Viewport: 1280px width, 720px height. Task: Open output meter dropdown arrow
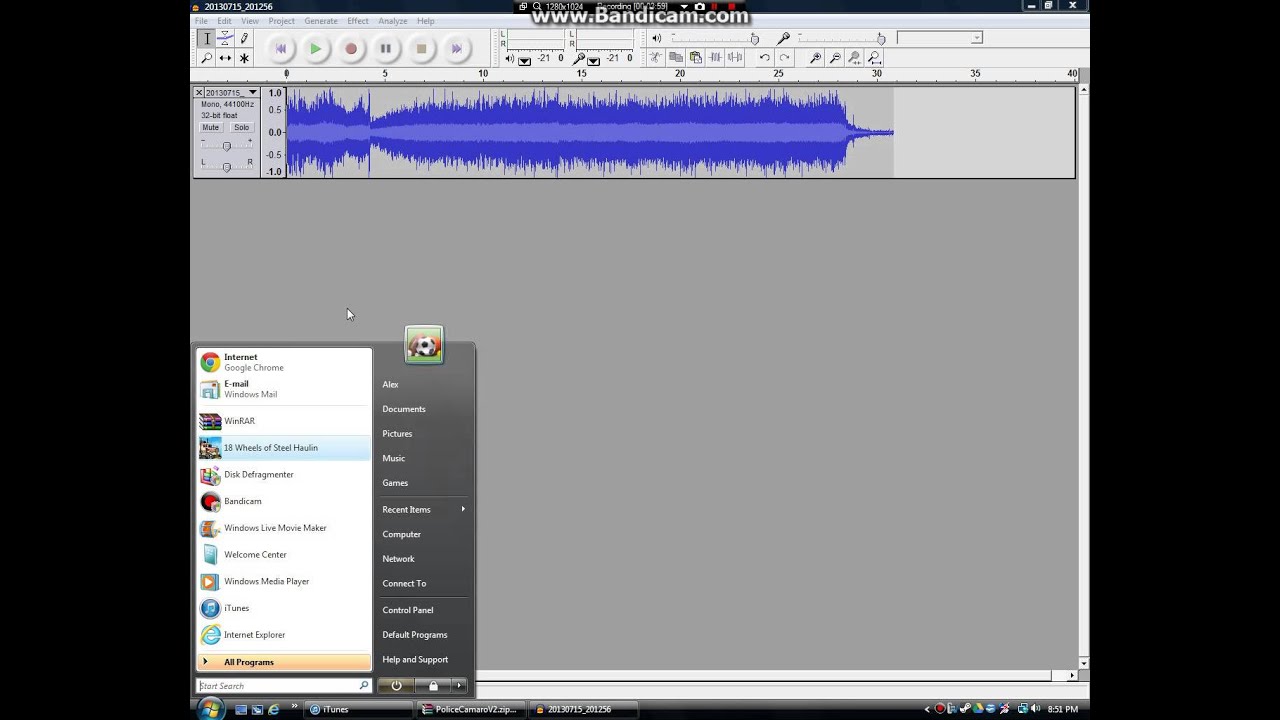coord(525,60)
